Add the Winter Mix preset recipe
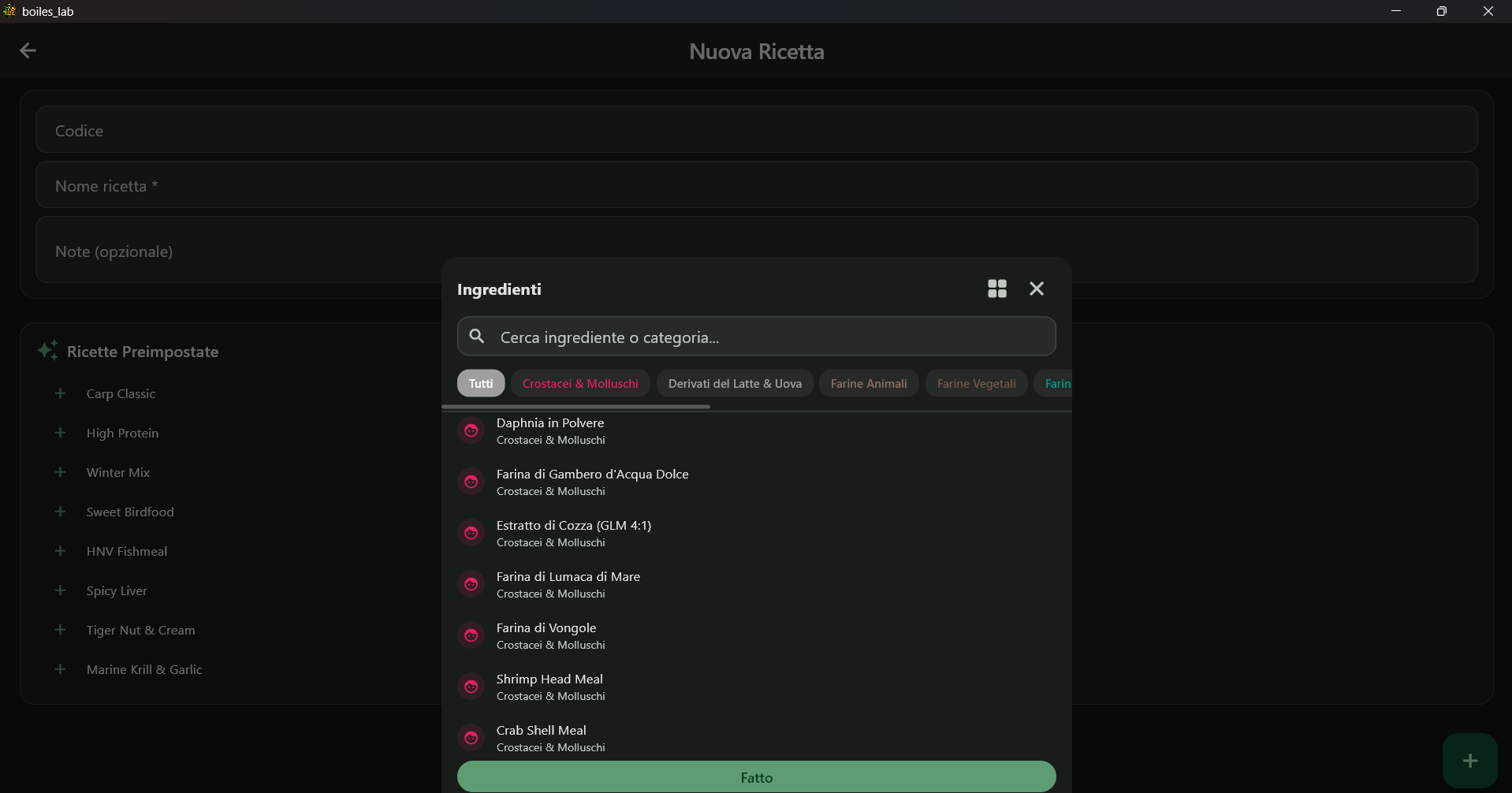Viewport: 1512px width, 793px height. pos(60,472)
